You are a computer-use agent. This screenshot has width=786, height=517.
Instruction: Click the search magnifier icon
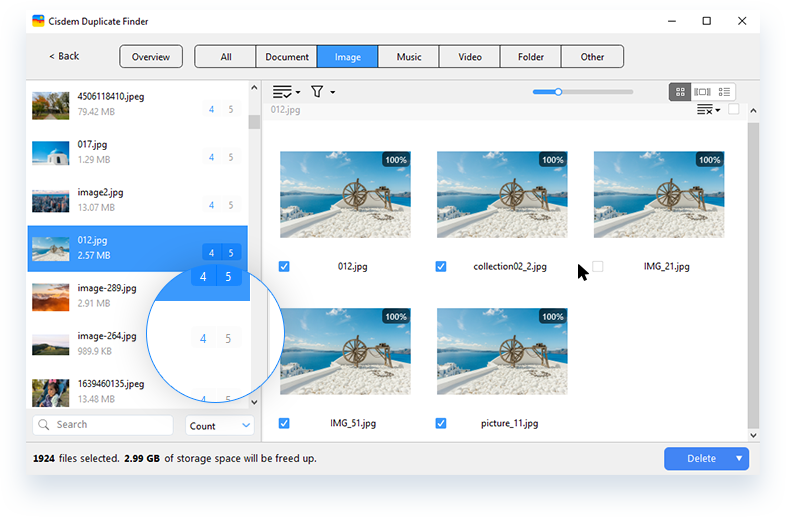point(44,425)
